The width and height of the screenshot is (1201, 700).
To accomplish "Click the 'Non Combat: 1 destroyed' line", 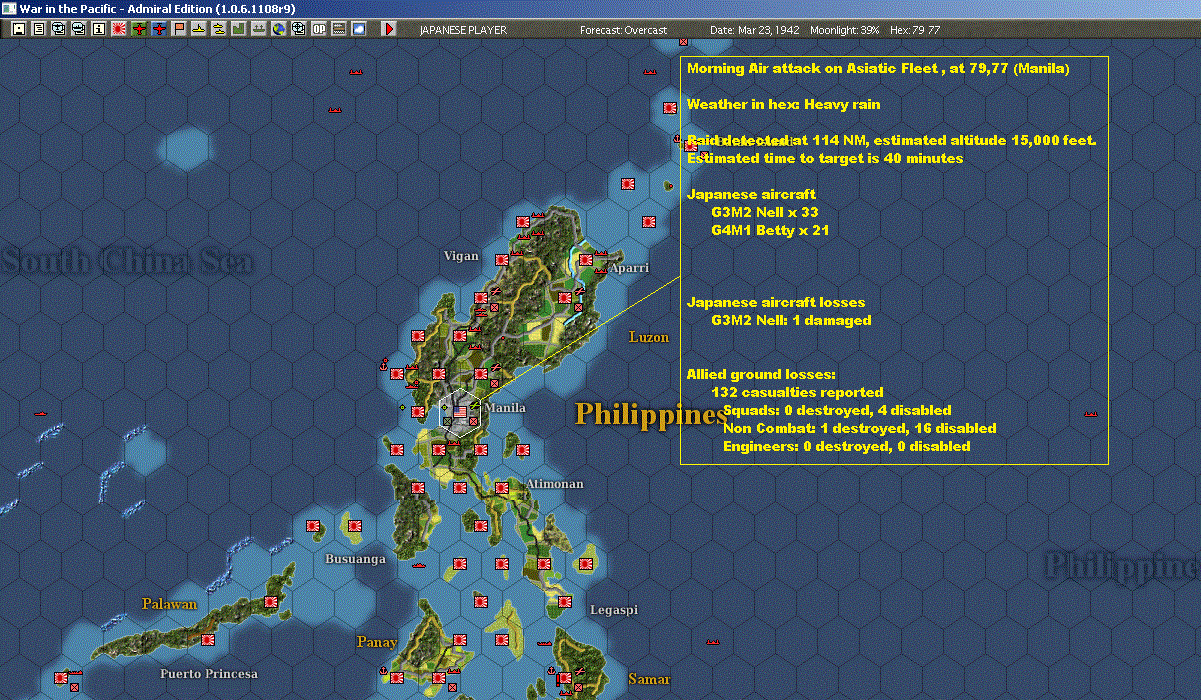I will [859, 428].
